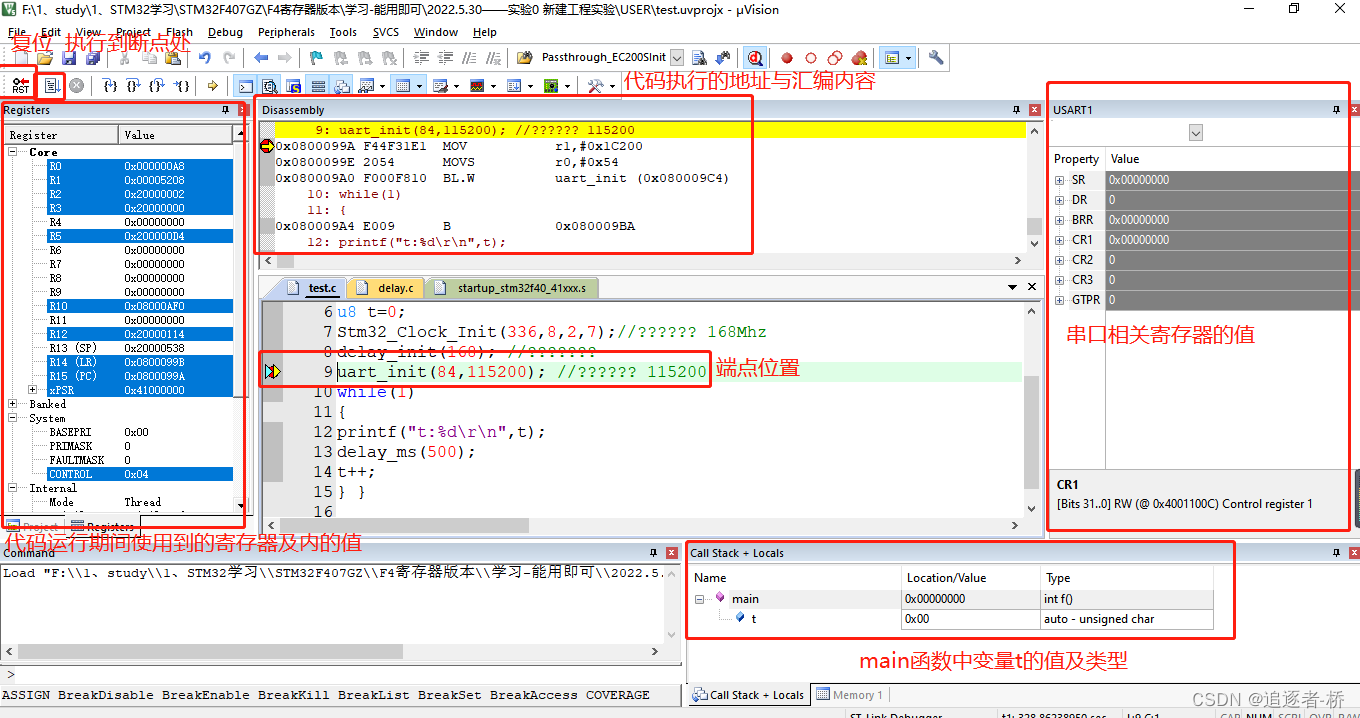Open the Peripherals menu

click(286, 32)
